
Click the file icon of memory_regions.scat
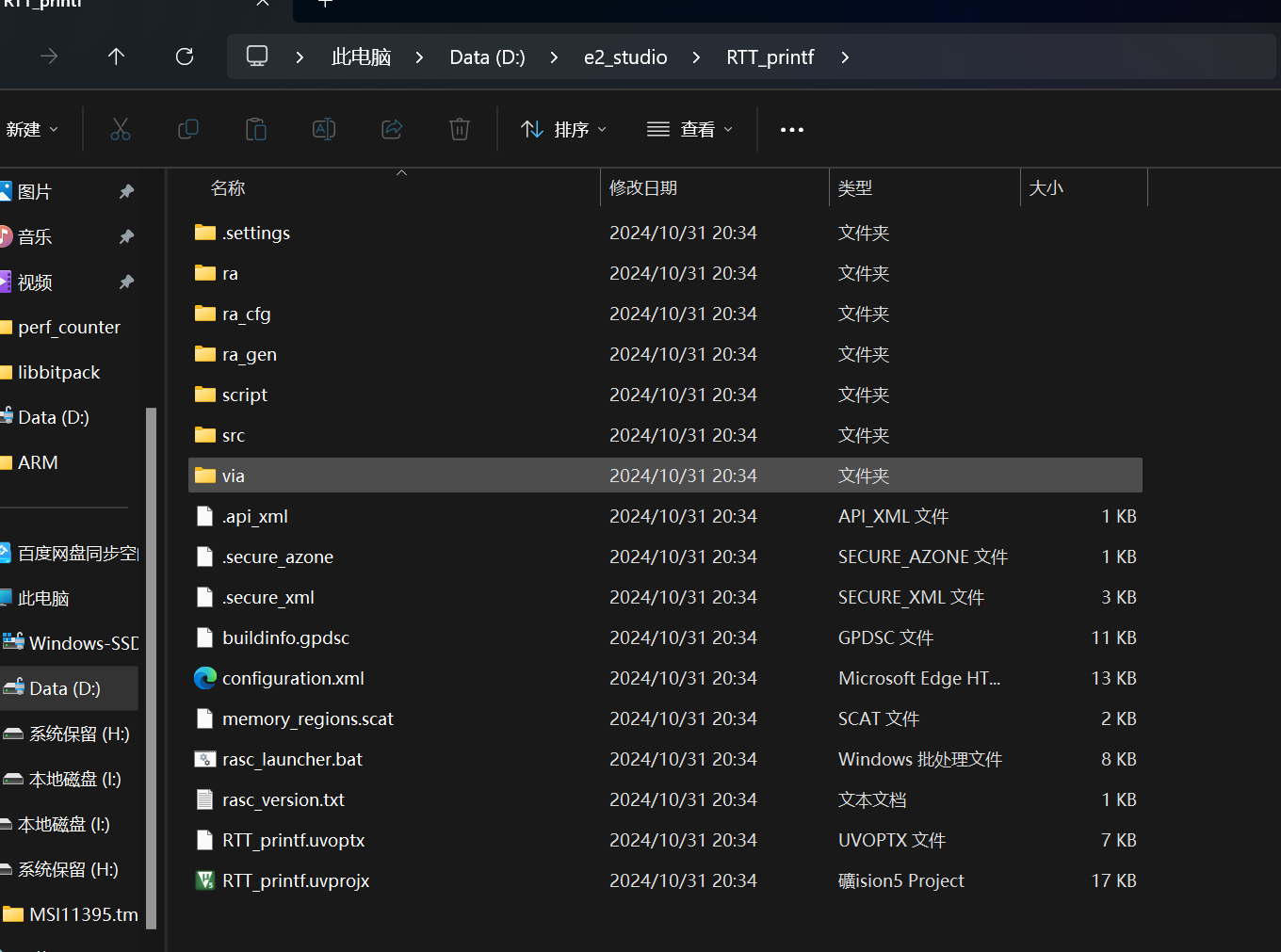pyautogui.click(x=204, y=718)
